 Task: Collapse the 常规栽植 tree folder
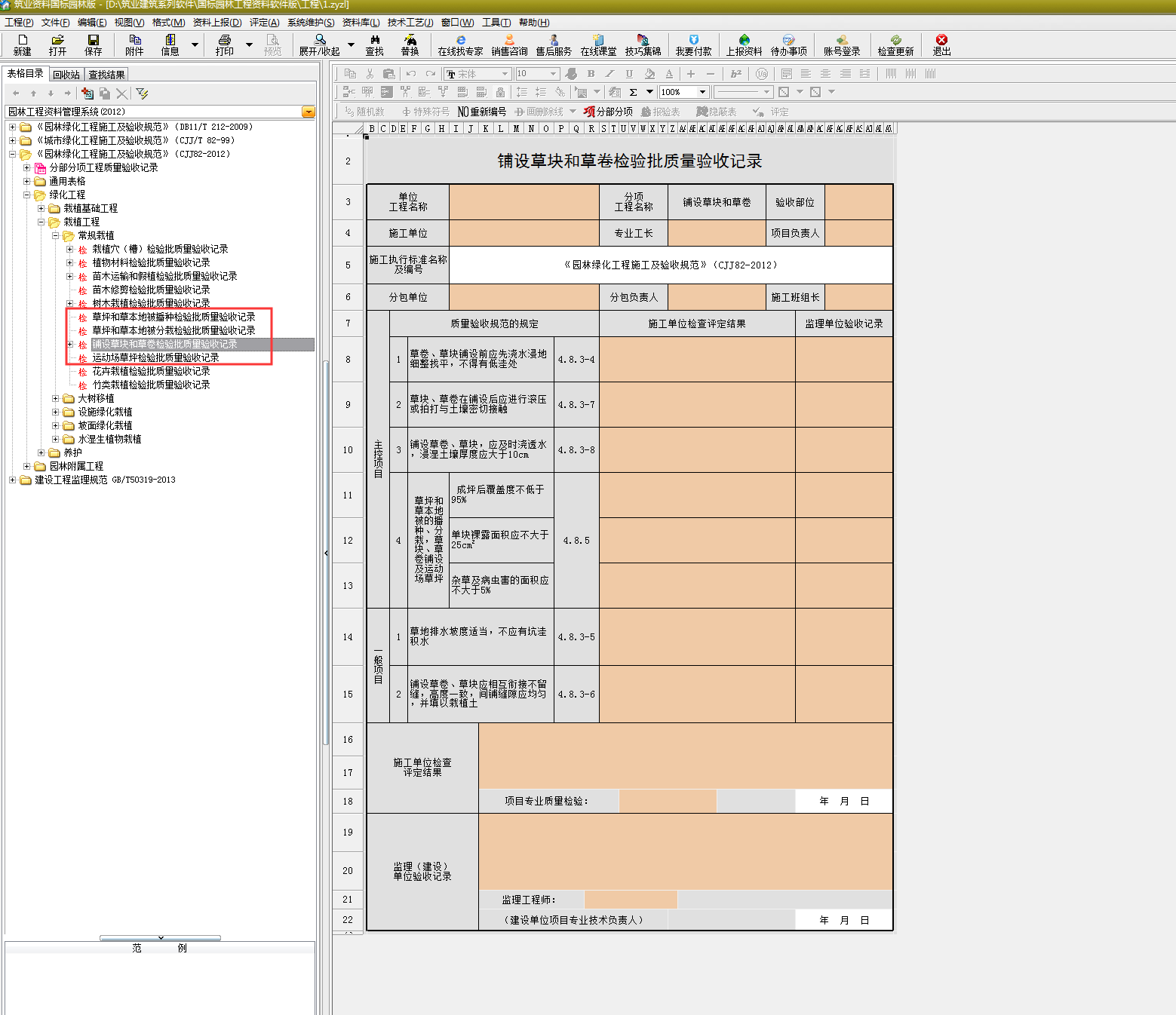tap(55, 235)
